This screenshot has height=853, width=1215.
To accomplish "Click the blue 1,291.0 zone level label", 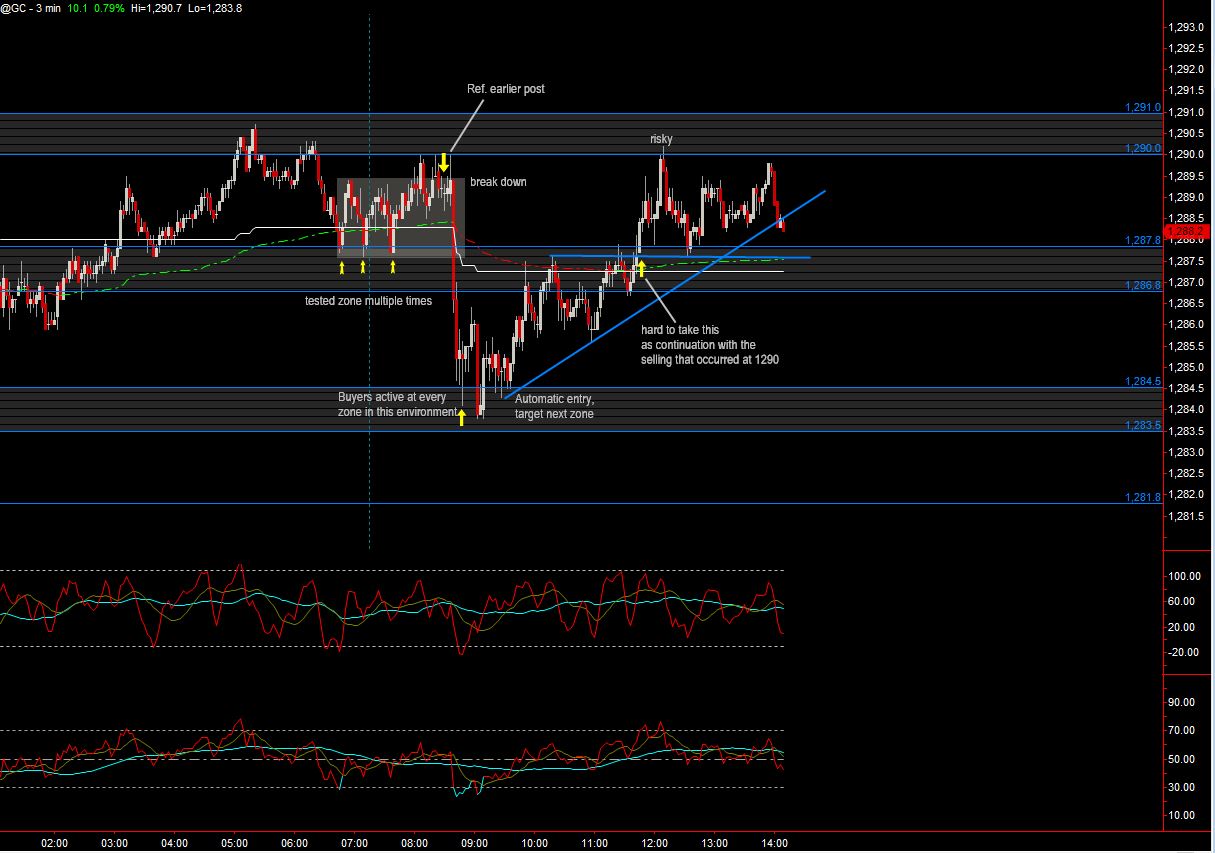I will point(1143,107).
